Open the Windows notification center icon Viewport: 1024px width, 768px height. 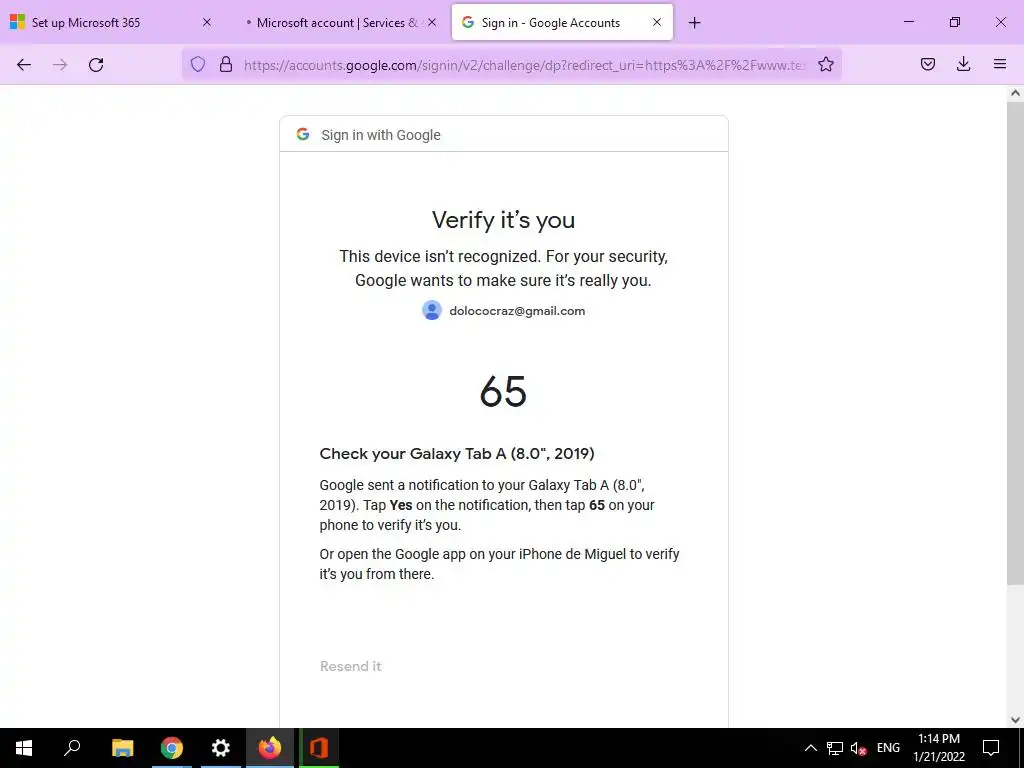(991, 748)
